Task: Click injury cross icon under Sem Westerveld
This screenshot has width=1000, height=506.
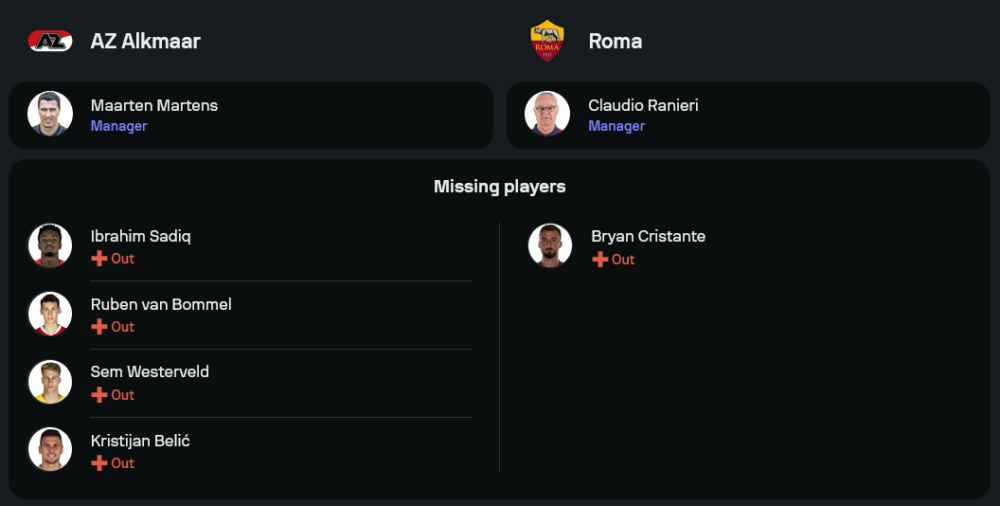Action: click(x=99, y=395)
